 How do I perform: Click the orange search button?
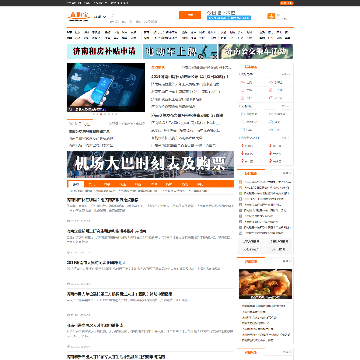(x=190, y=15)
